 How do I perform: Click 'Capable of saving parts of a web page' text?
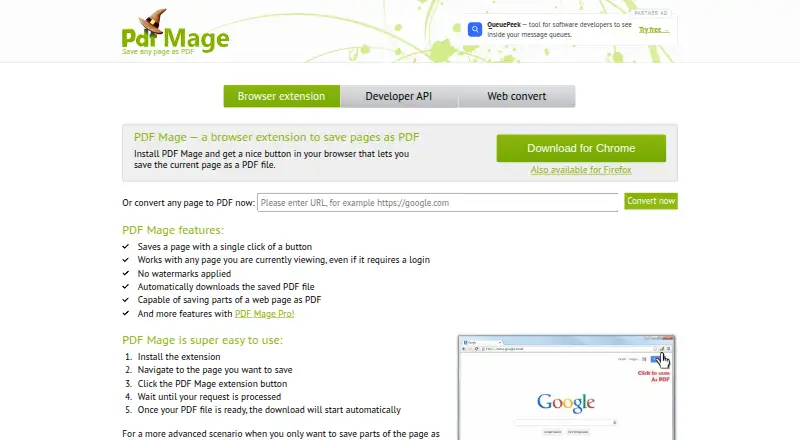coord(229,300)
